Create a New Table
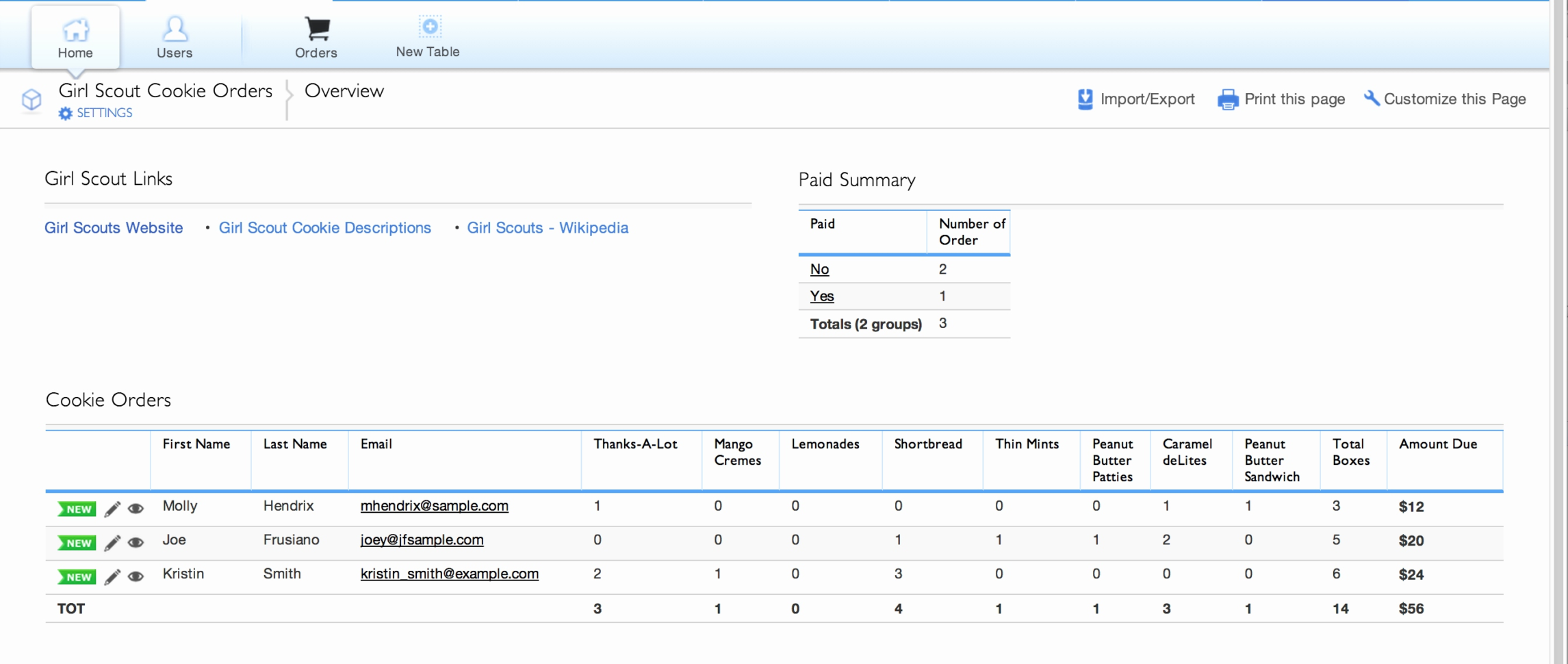This screenshot has height=664, width=1568. pos(428,38)
